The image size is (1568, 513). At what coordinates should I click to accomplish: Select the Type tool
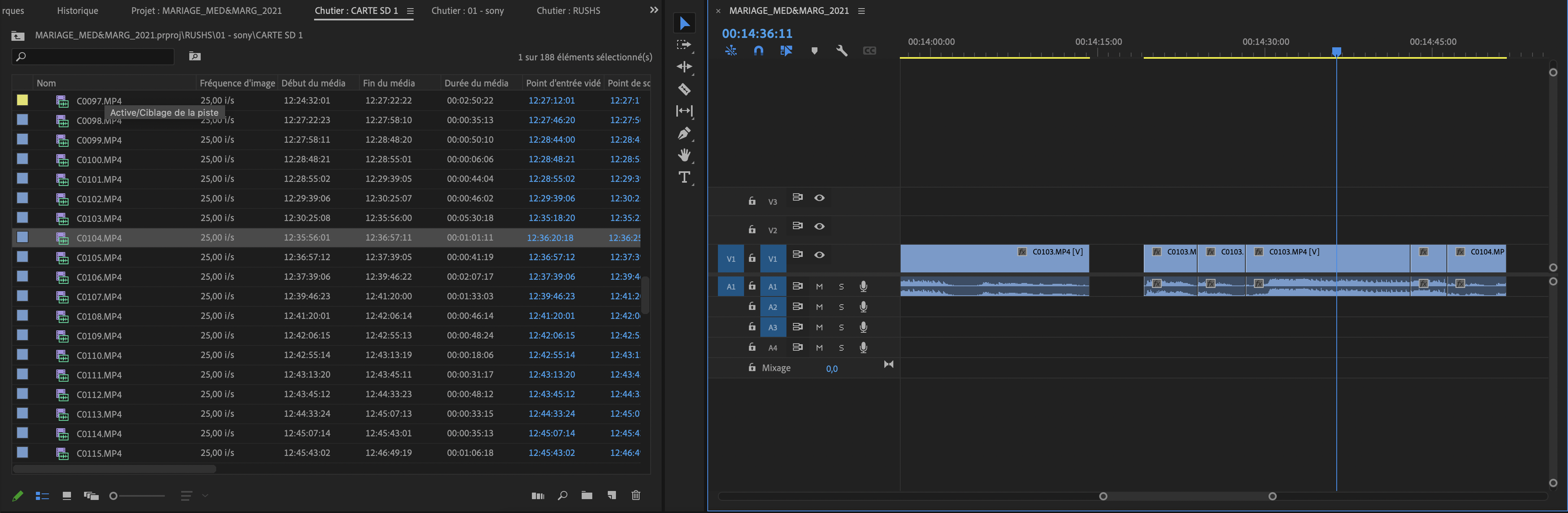click(684, 177)
